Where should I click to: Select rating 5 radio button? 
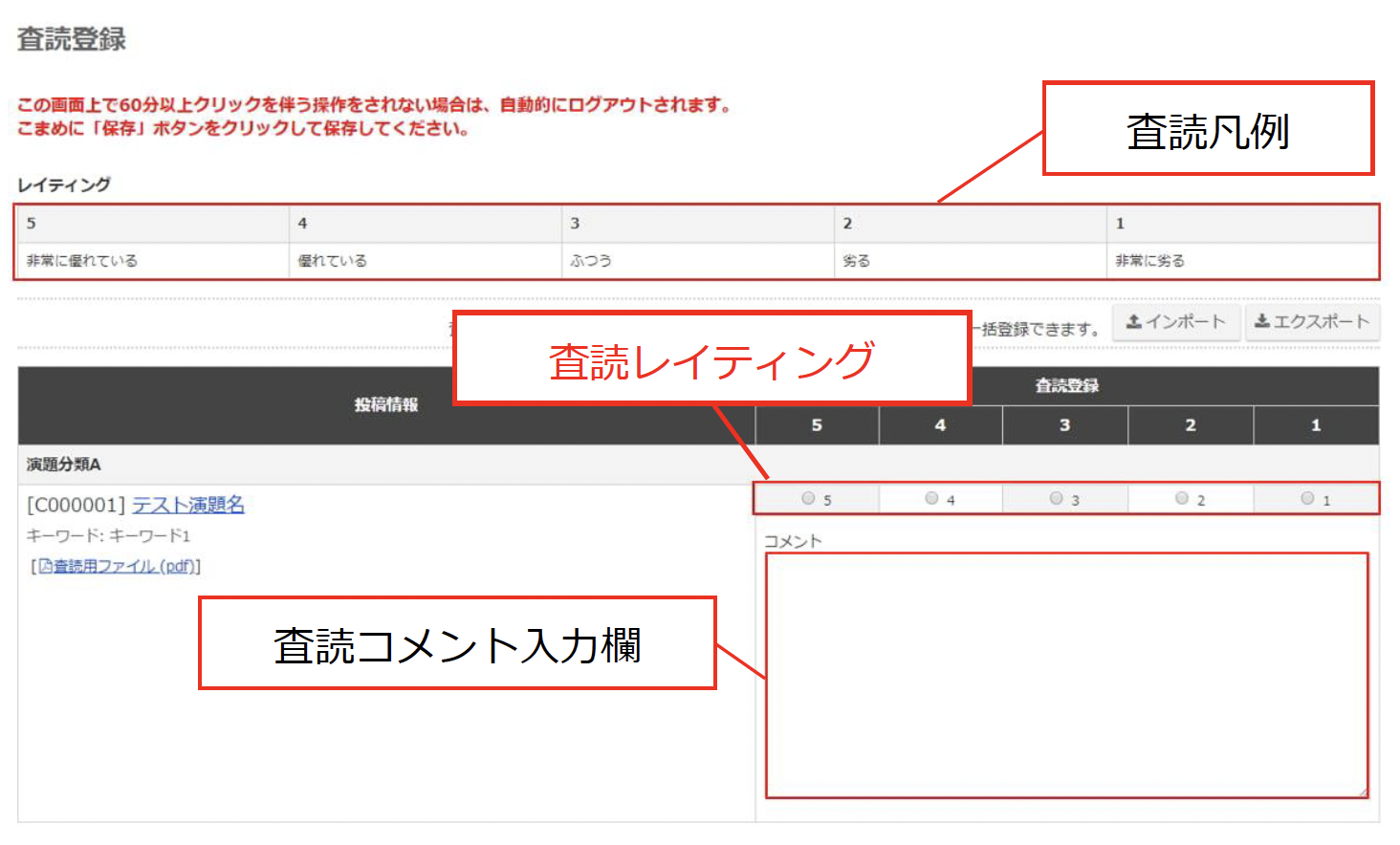point(809,498)
